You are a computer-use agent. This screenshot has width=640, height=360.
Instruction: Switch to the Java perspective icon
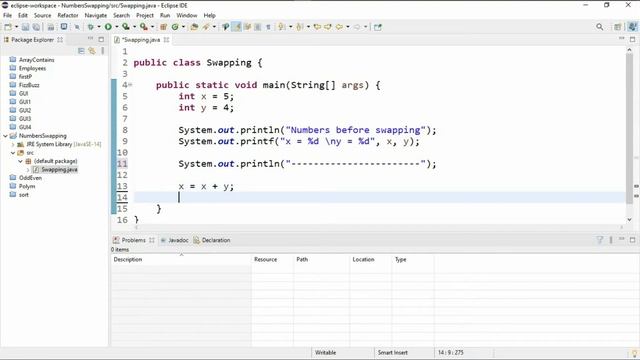(x=632, y=27)
